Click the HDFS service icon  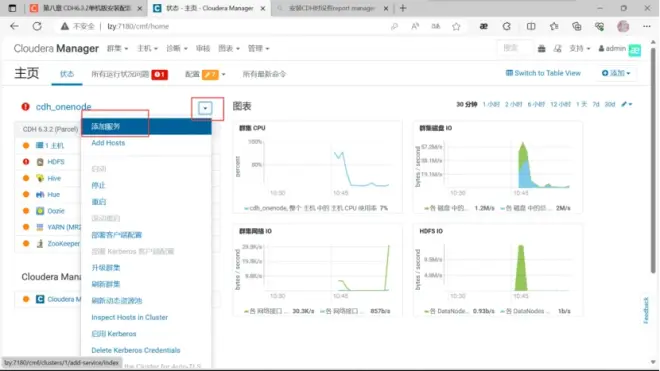(x=40, y=162)
